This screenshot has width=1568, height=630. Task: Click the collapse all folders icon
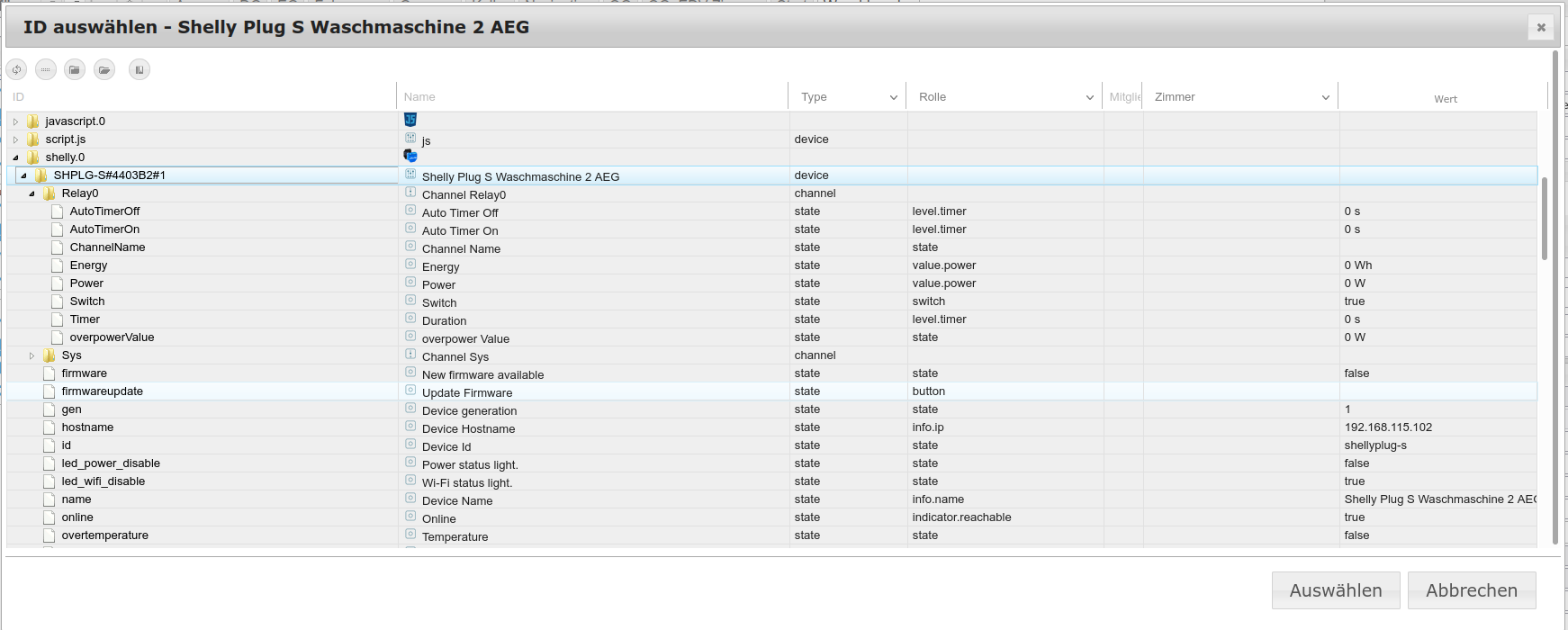pyautogui.click(x=75, y=69)
